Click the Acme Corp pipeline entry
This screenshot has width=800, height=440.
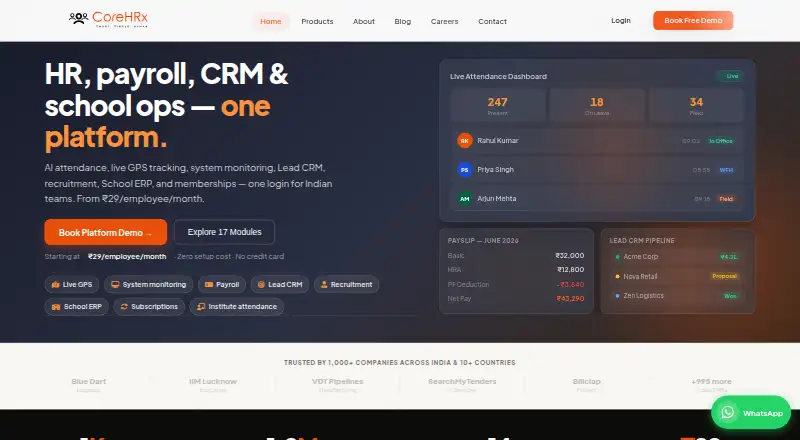[677, 257]
